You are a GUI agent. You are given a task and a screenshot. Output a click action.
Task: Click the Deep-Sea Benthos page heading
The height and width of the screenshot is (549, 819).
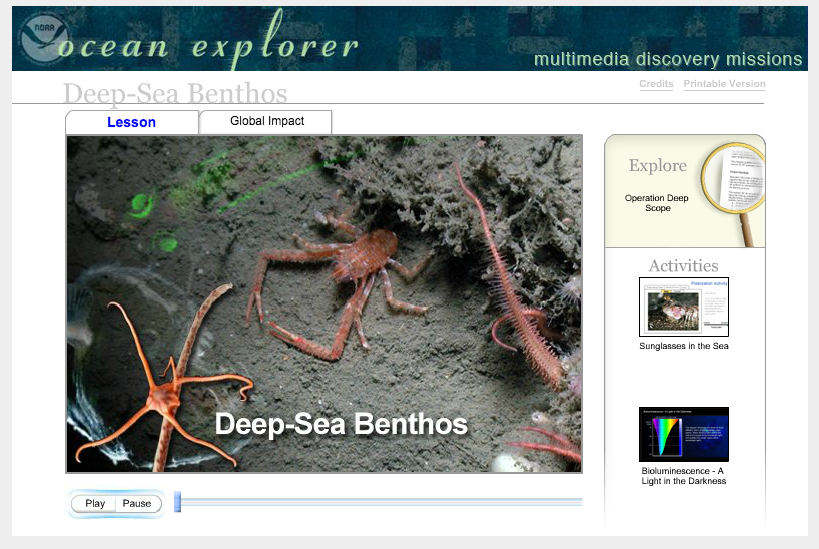pyautogui.click(x=175, y=93)
